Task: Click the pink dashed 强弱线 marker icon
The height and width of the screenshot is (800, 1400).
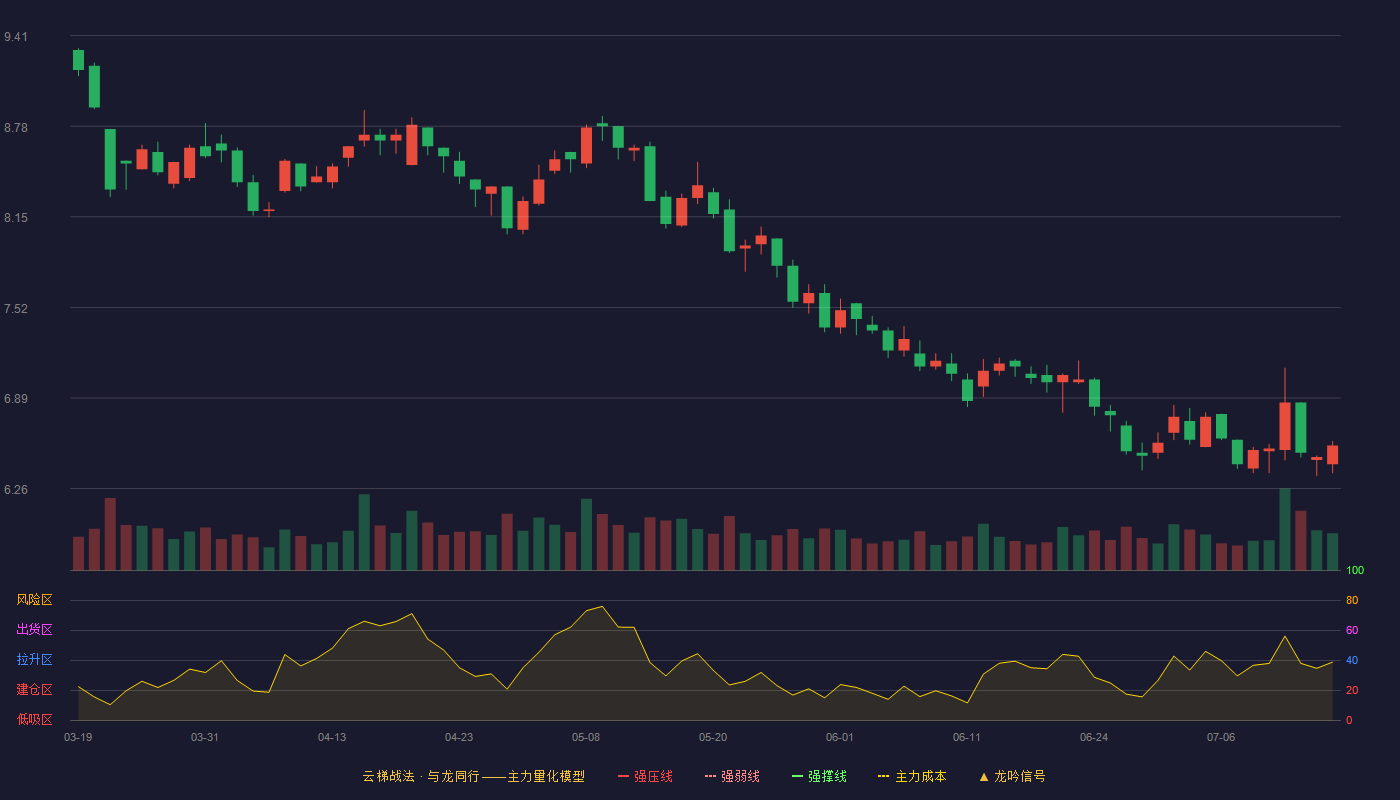Action: click(710, 776)
